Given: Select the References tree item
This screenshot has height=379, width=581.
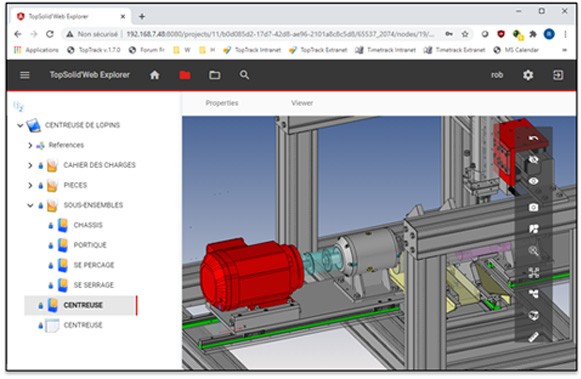Looking at the screenshot, I should pyautogui.click(x=66, y=145).
